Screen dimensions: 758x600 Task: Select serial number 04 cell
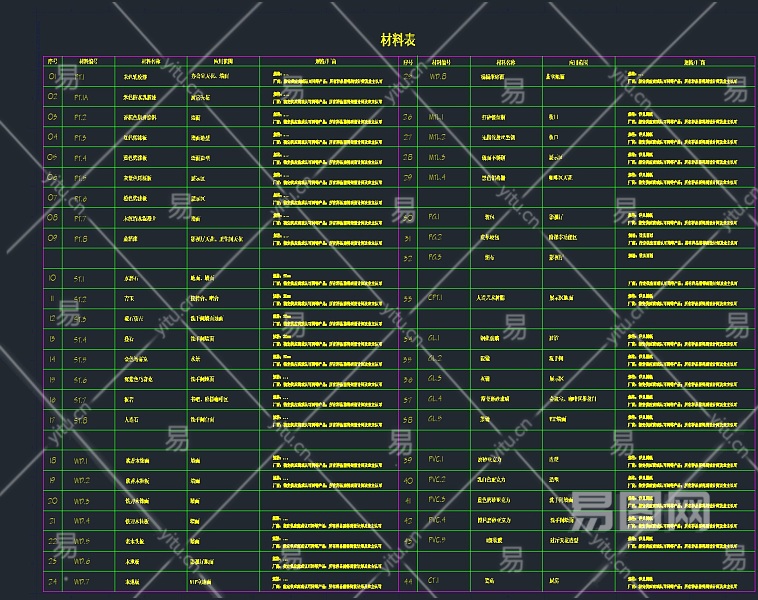[53, 137]
